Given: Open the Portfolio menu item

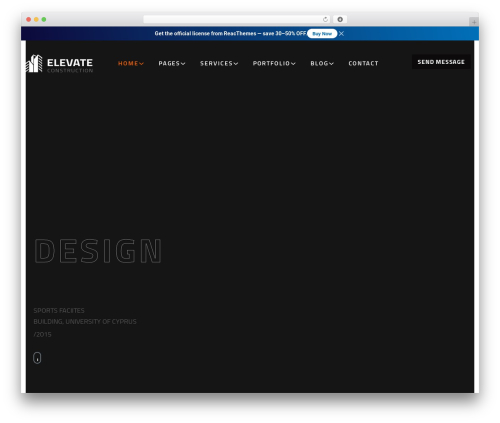Looking at the screenshot, I should [271, 63].
